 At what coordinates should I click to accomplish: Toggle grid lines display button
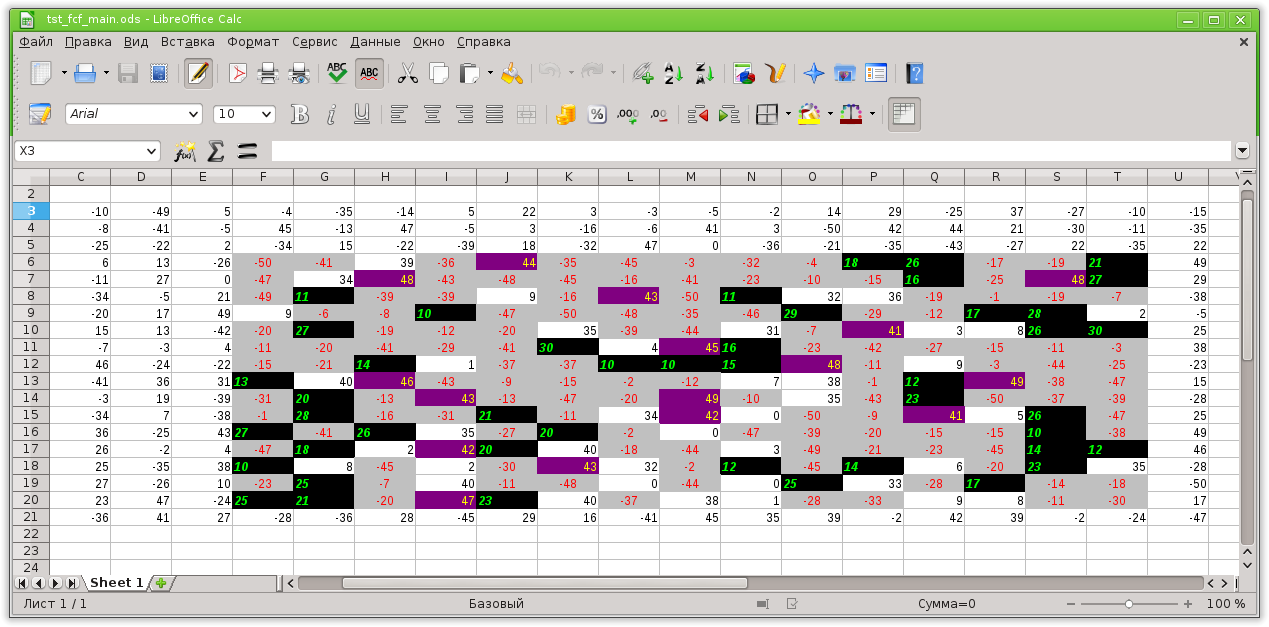tap(903, 114)
